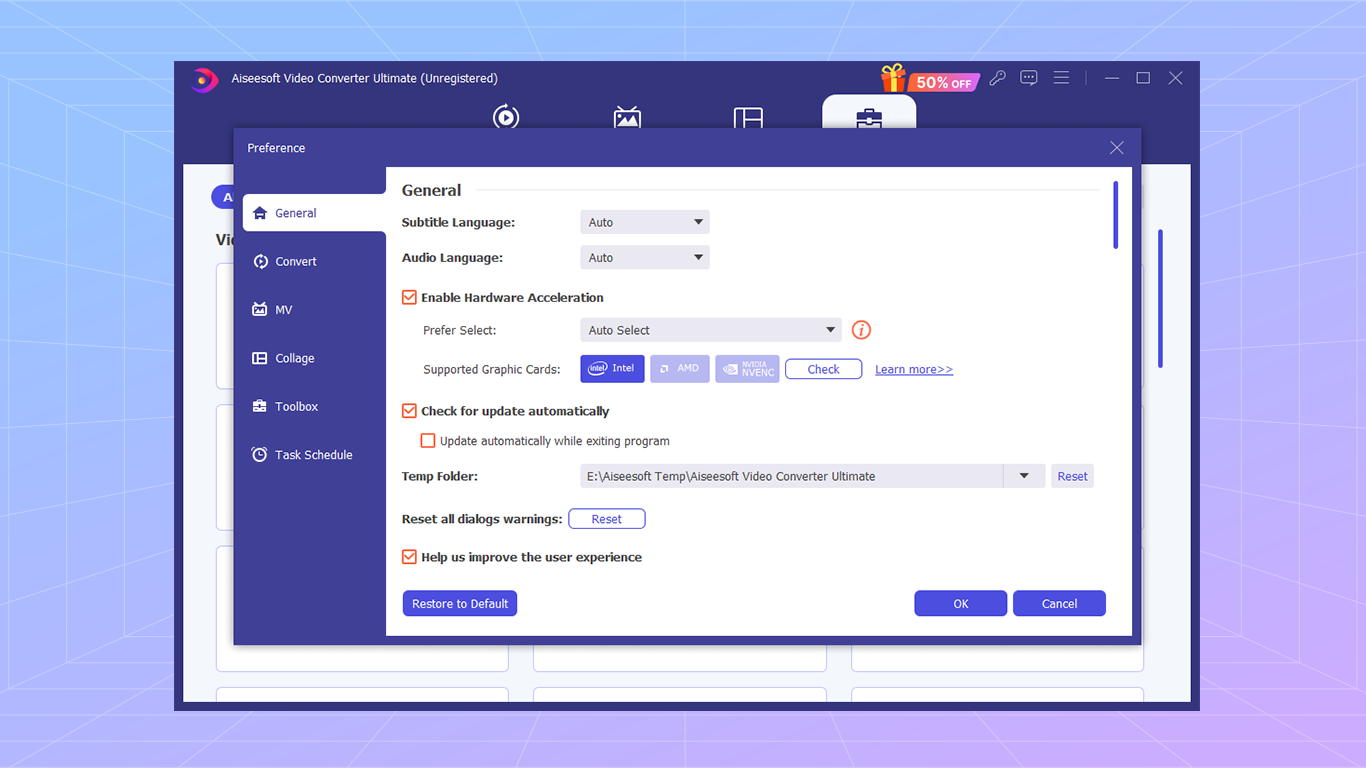Expand the Temp Folder dropdown

click(x=1023, y=475)
